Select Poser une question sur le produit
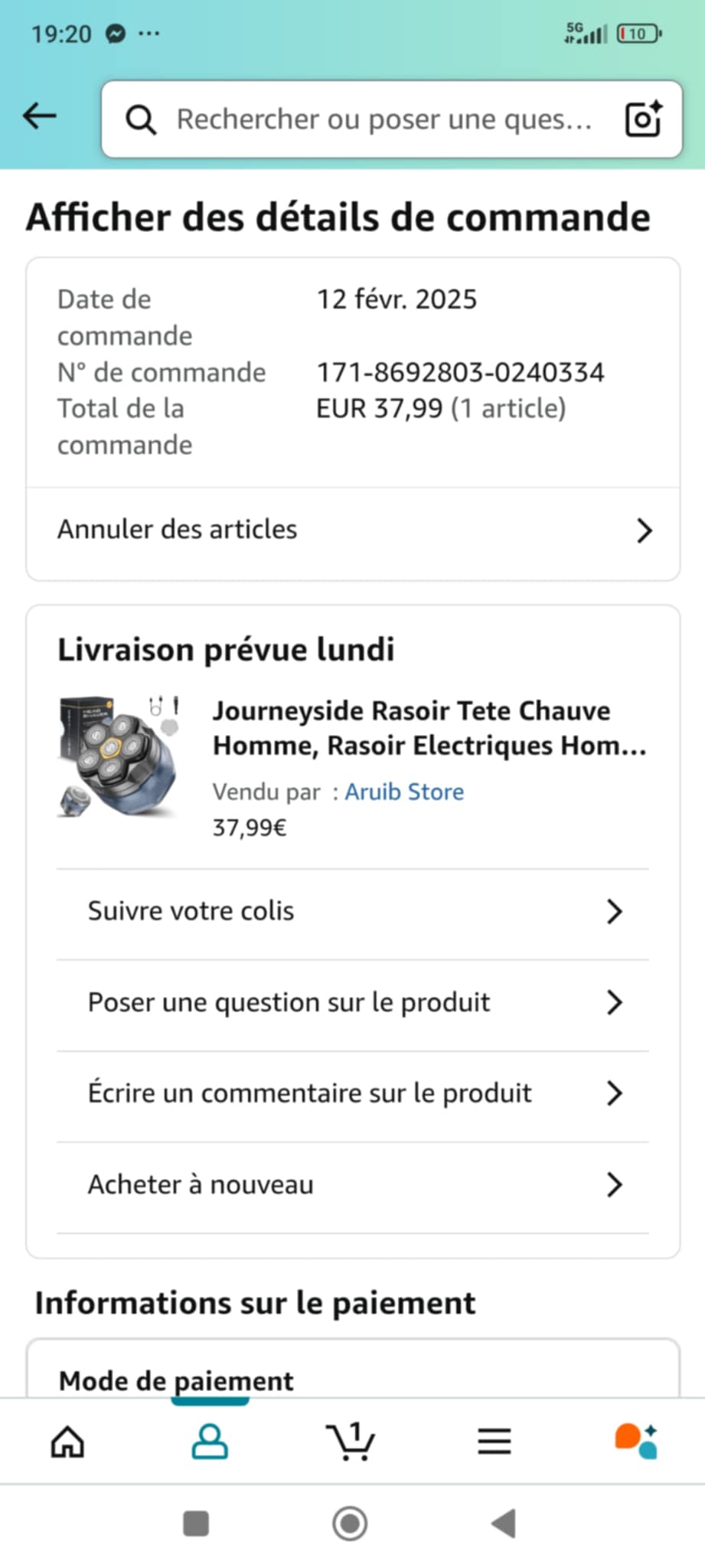The height and width of the screenshot is (1568, 705). (289, 1003)
